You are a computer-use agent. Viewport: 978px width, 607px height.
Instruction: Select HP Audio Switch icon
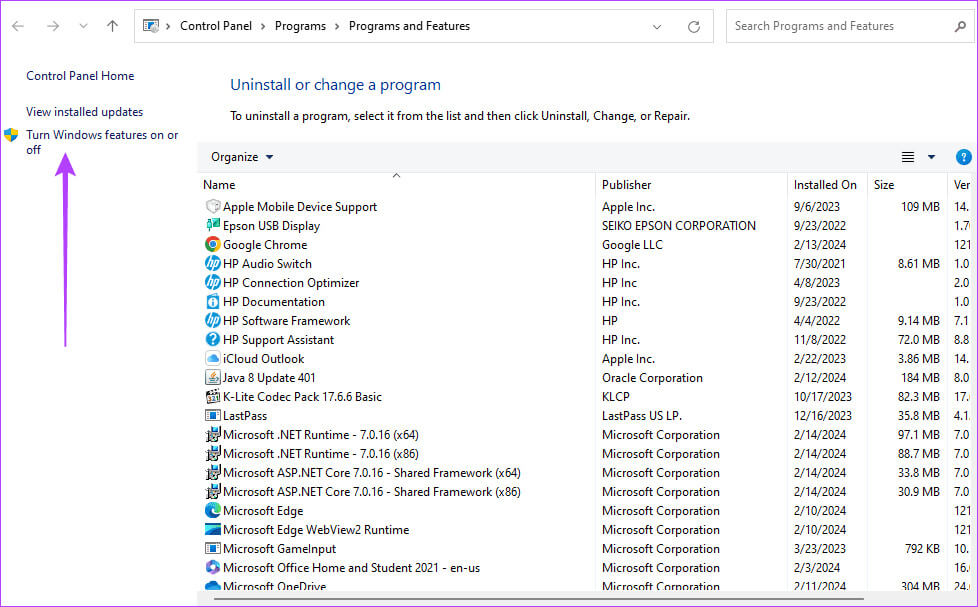coord(213,263)
